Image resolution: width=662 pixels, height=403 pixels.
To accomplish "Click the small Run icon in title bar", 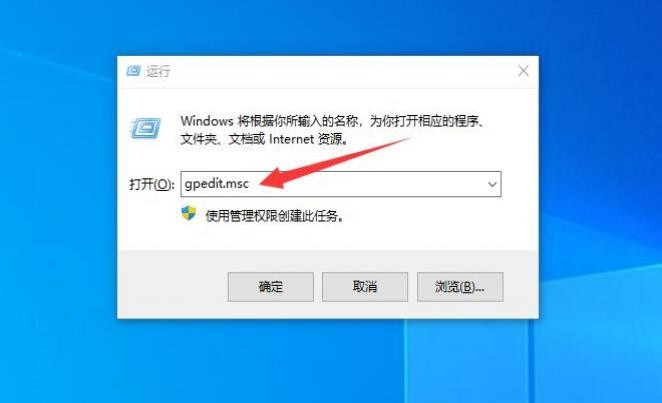I will click(x=133, y=71).
